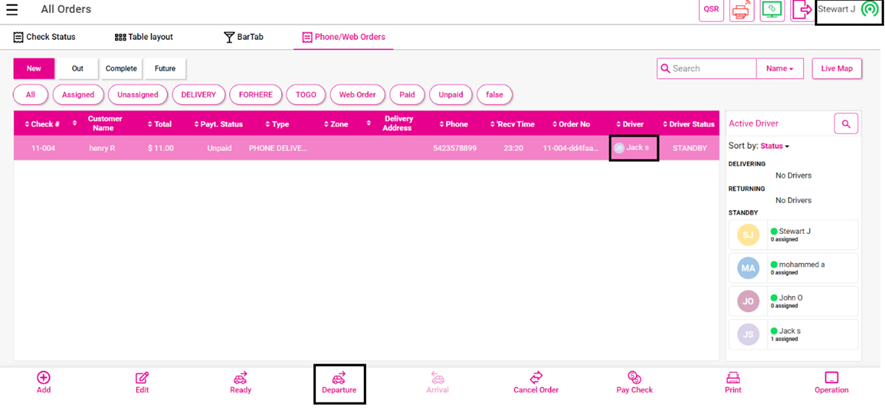Toggle the Unassigned filter pill
The image size is (885, 411).
tap(138, 94)
